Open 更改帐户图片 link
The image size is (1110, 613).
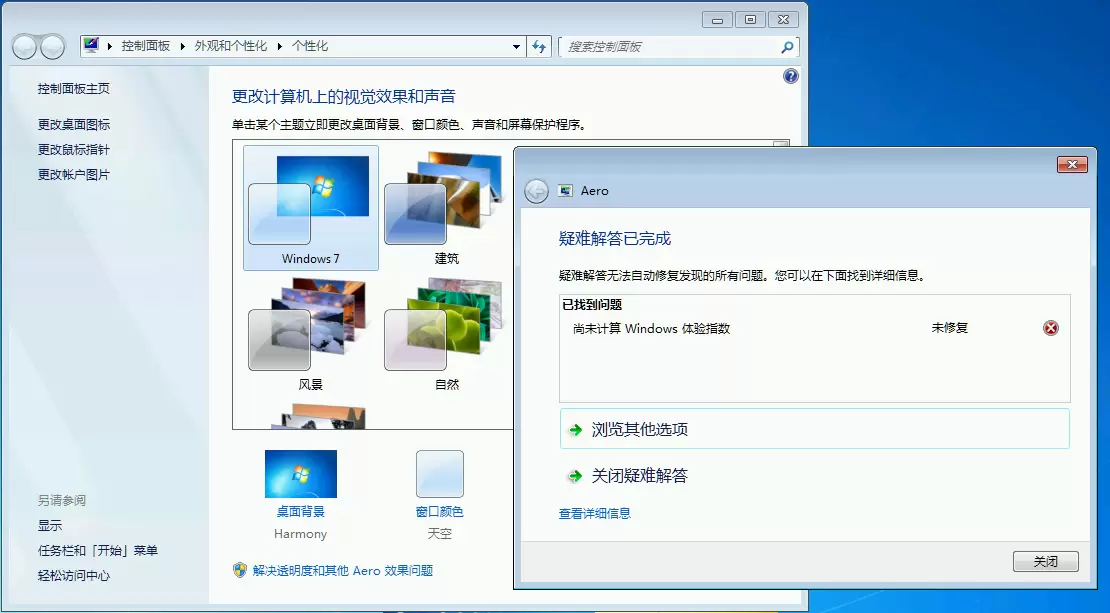[74, 175]
